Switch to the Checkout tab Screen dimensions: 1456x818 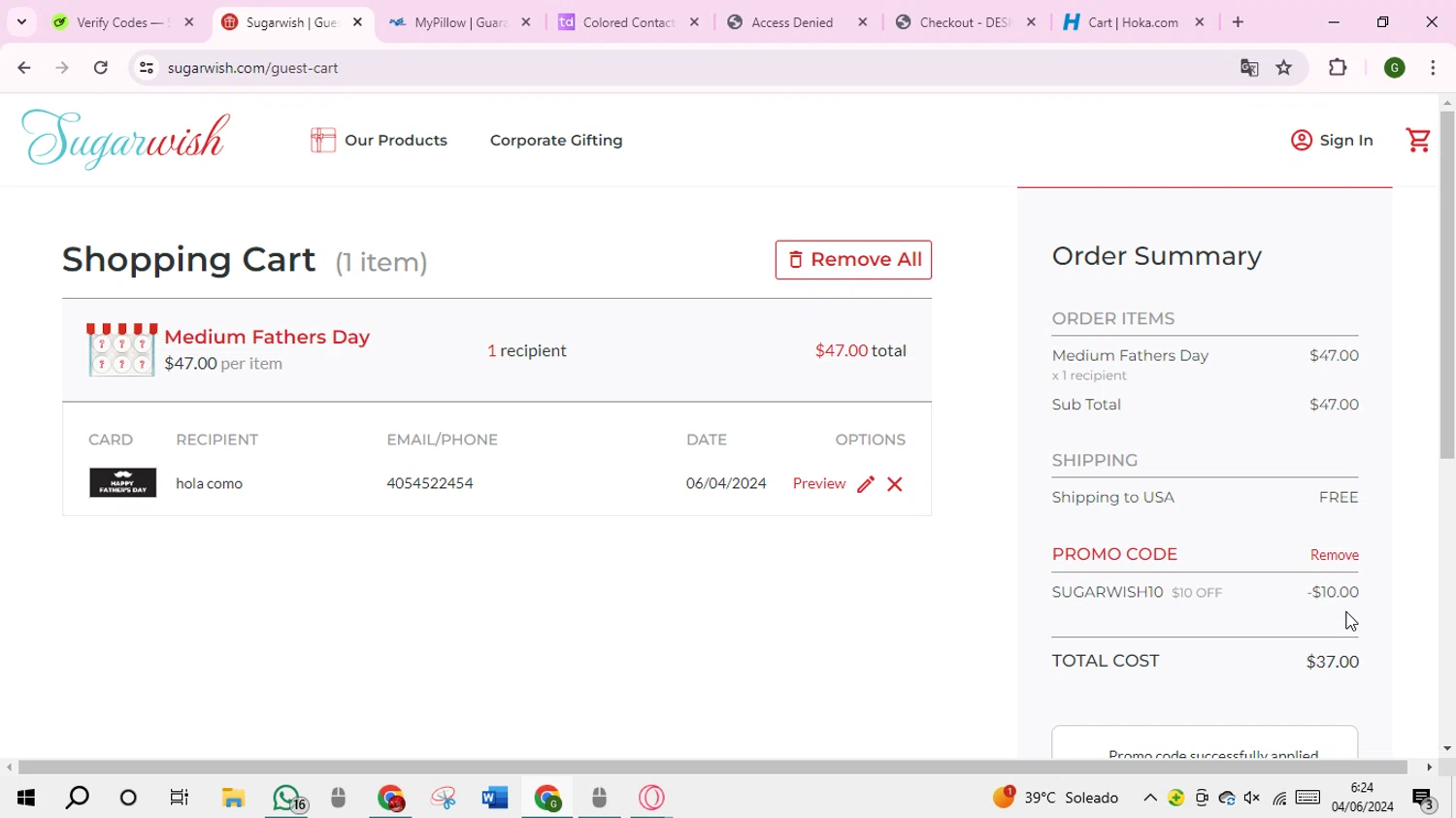(x=965, y=21)
